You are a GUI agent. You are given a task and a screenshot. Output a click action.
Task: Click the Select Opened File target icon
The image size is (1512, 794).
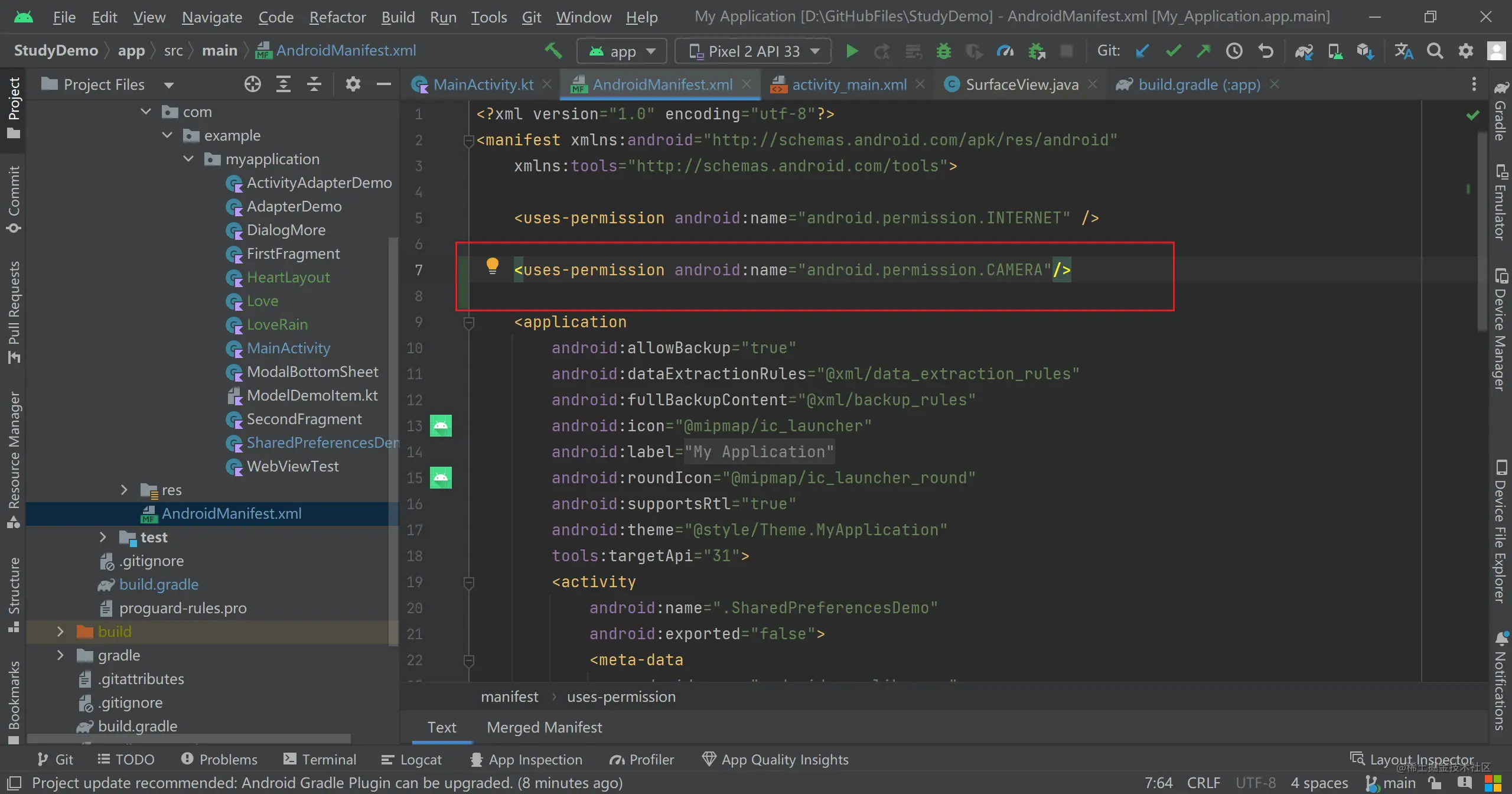click(253, 84)
